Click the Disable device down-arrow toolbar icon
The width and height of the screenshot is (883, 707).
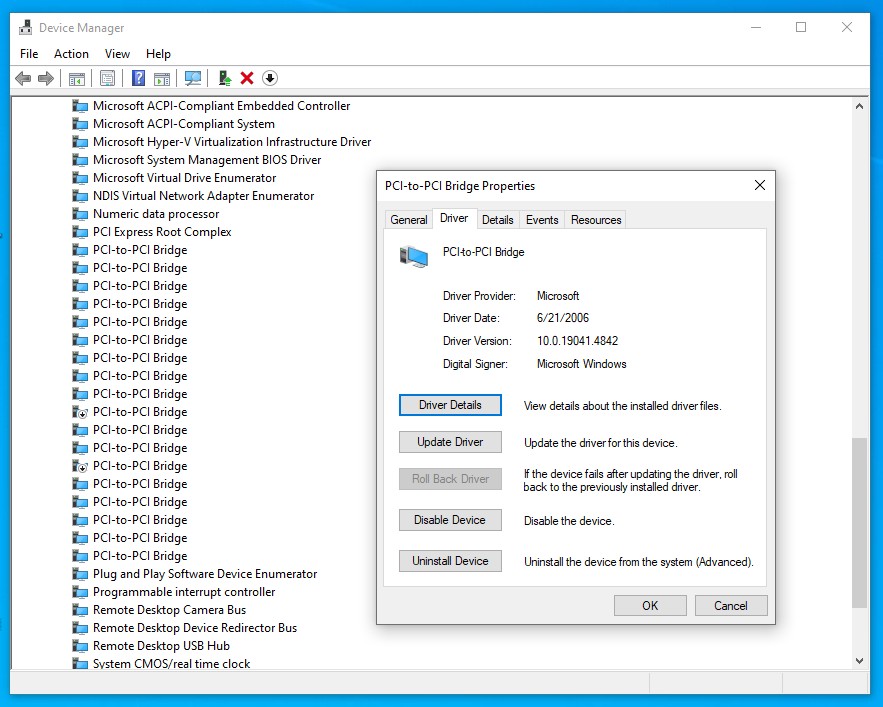pyautogui.click(x=270, y=78)
